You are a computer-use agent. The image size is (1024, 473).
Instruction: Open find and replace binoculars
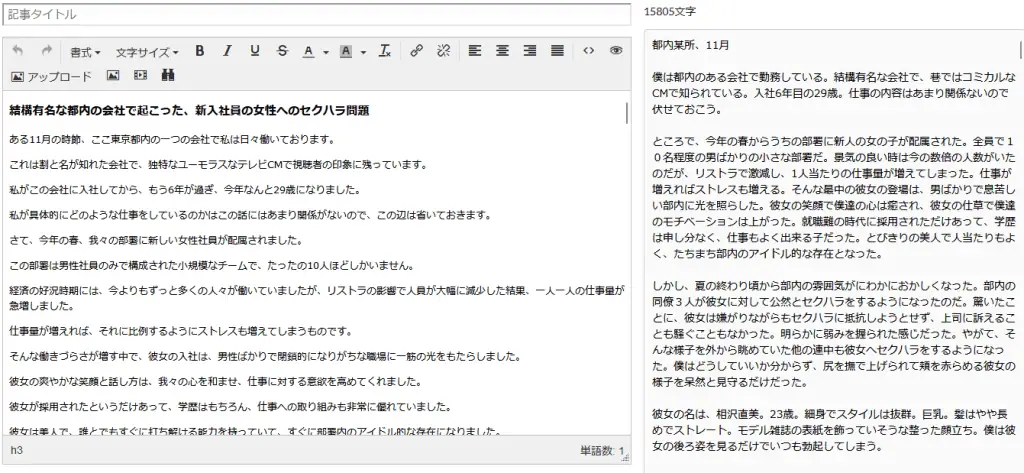coord(168,76)
